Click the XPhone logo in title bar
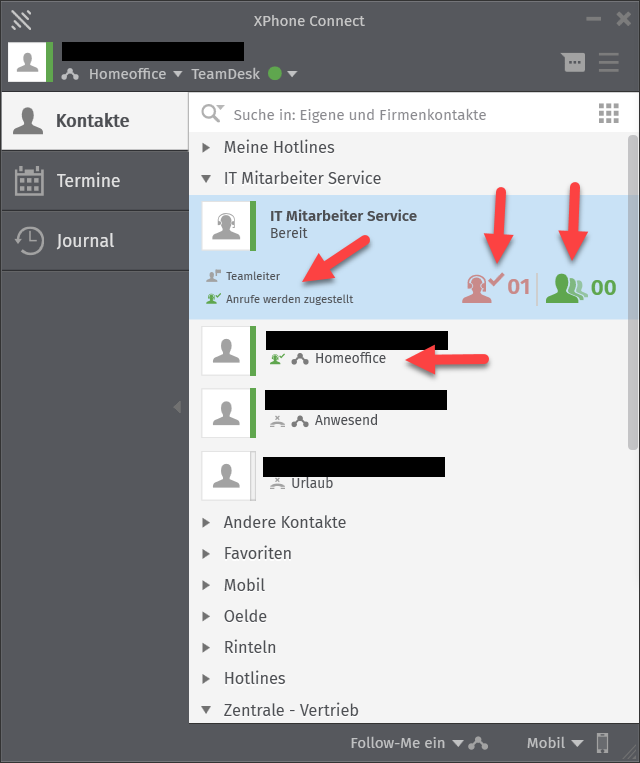Screen dimensions: 640x763 pyautogui.click(x=21, y=19)
